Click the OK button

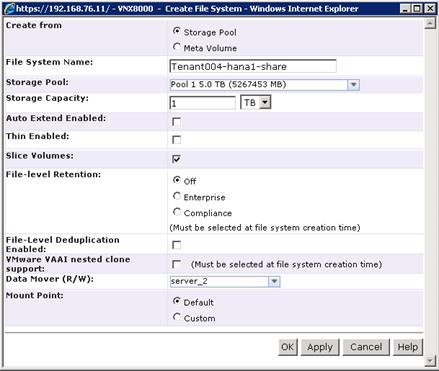tap(288, 347)
